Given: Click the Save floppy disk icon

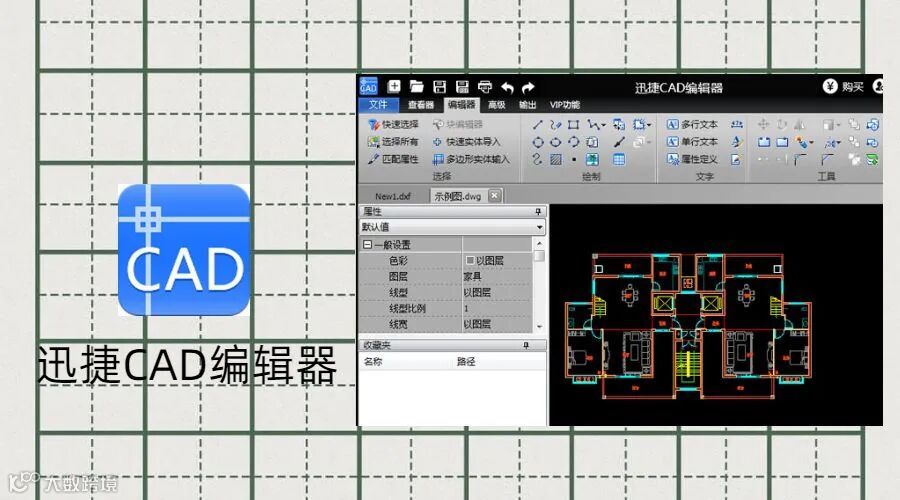Looking at the screenshot, I should tap(440, 87).
